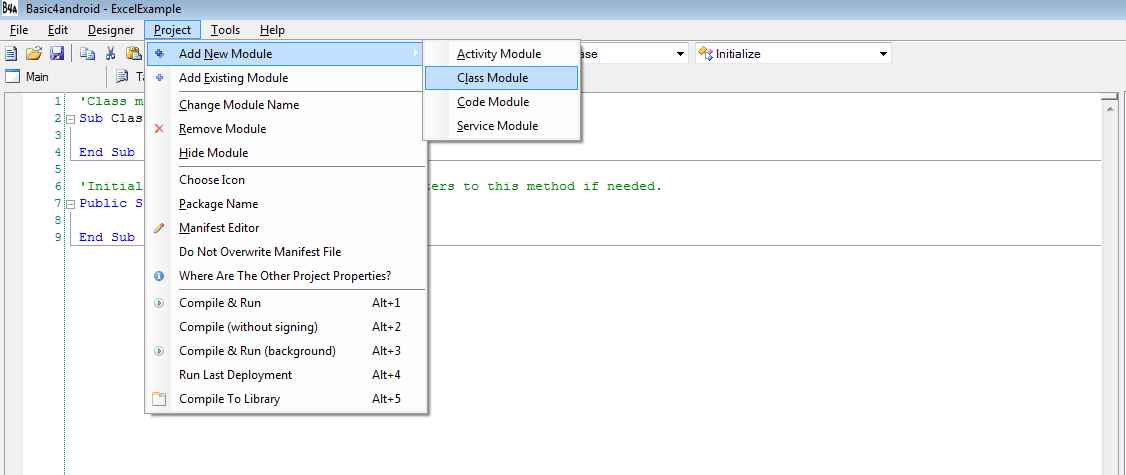Click the Cut scissors icon
The height and width of the screenshot is (475, 1126).
(111, 53)
